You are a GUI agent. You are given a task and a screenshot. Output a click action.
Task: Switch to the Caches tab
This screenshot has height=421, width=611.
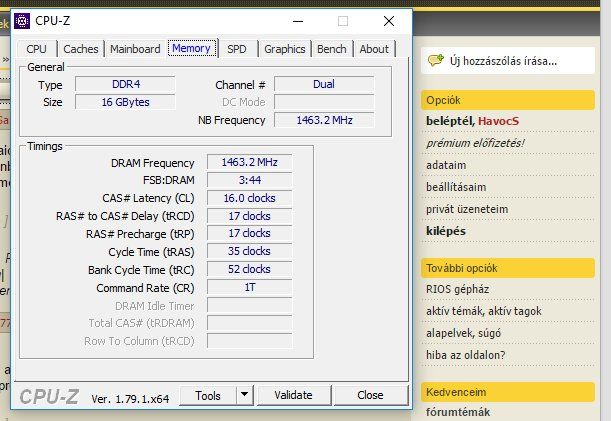(x=81, y=49)
